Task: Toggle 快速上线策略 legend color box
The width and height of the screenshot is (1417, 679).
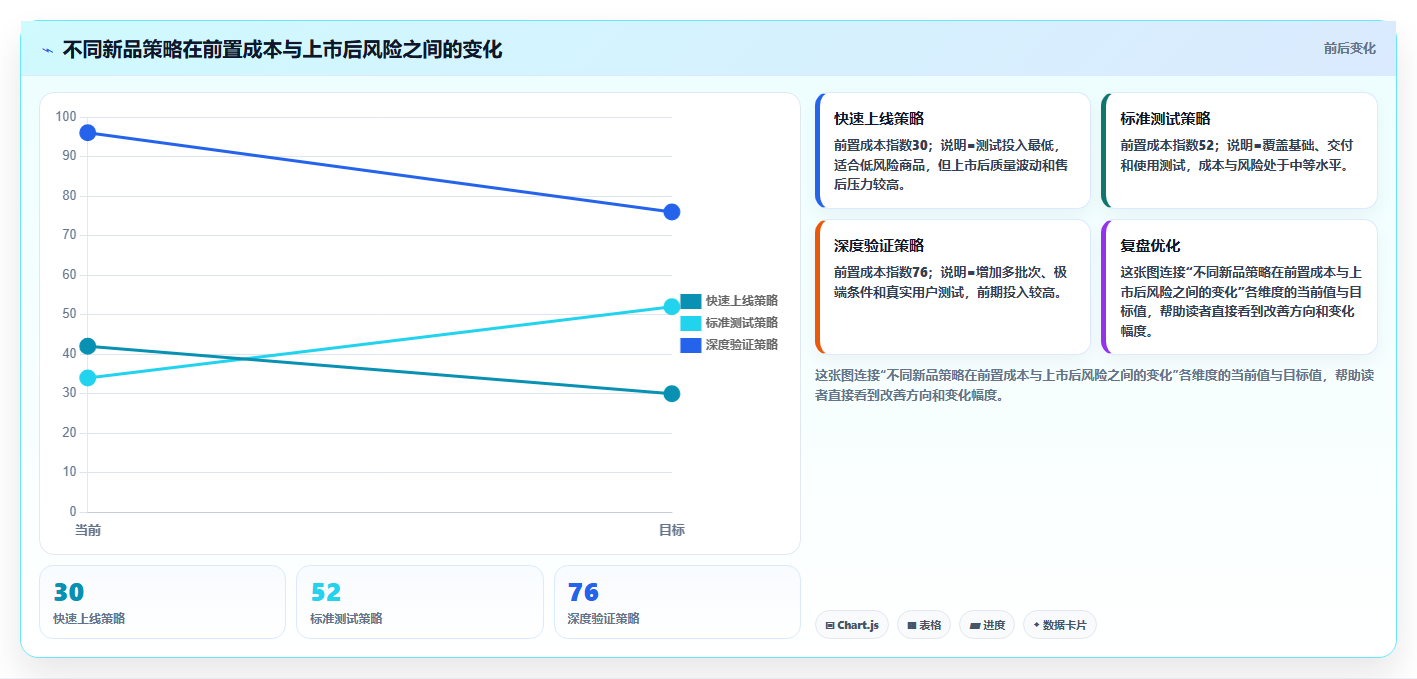Action: point(691,301)
